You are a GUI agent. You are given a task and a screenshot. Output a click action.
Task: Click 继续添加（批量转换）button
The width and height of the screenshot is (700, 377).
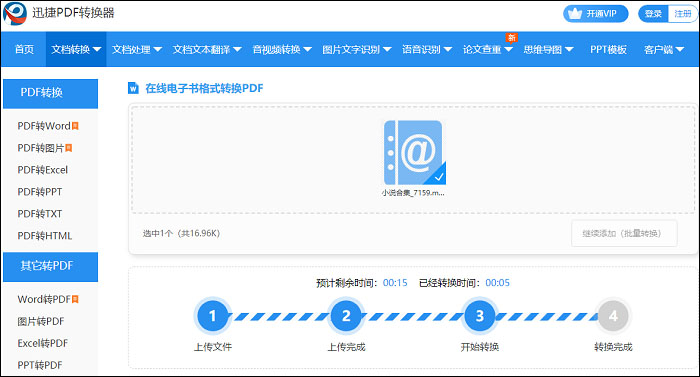(x=624, y=233)
